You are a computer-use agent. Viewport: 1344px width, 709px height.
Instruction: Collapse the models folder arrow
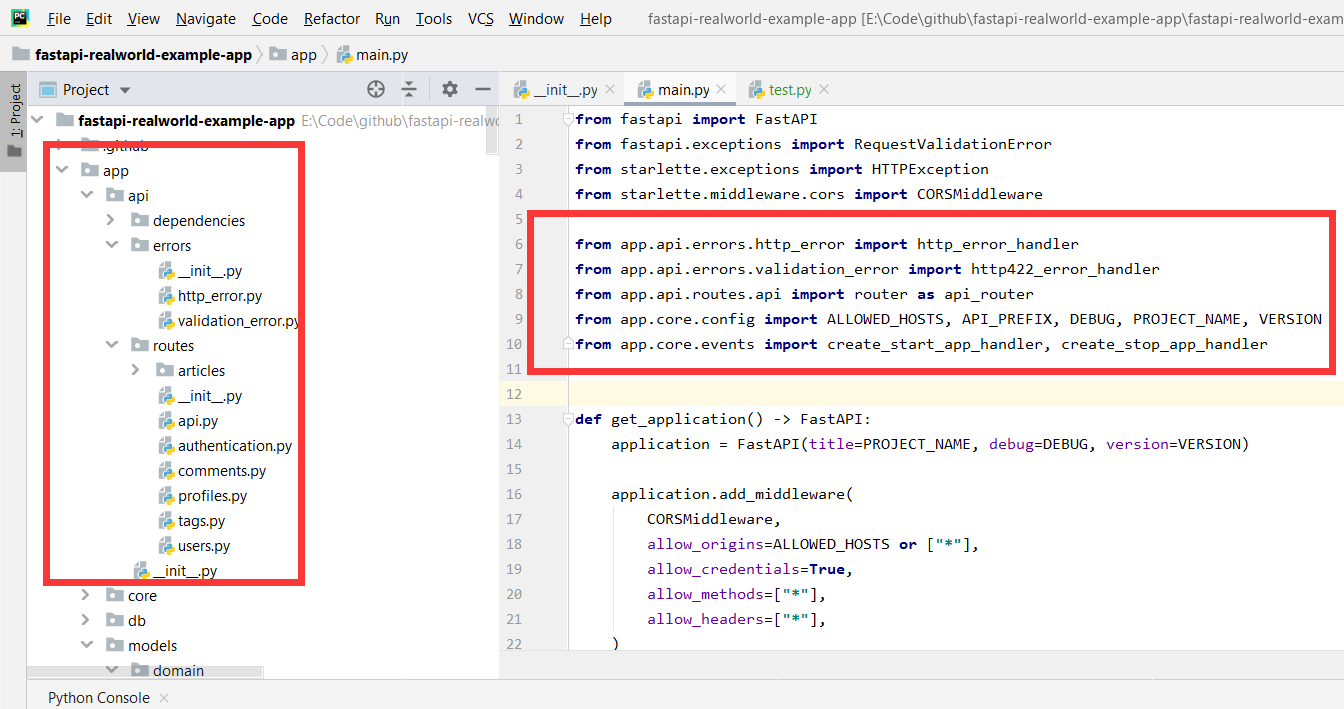(87, 646)
